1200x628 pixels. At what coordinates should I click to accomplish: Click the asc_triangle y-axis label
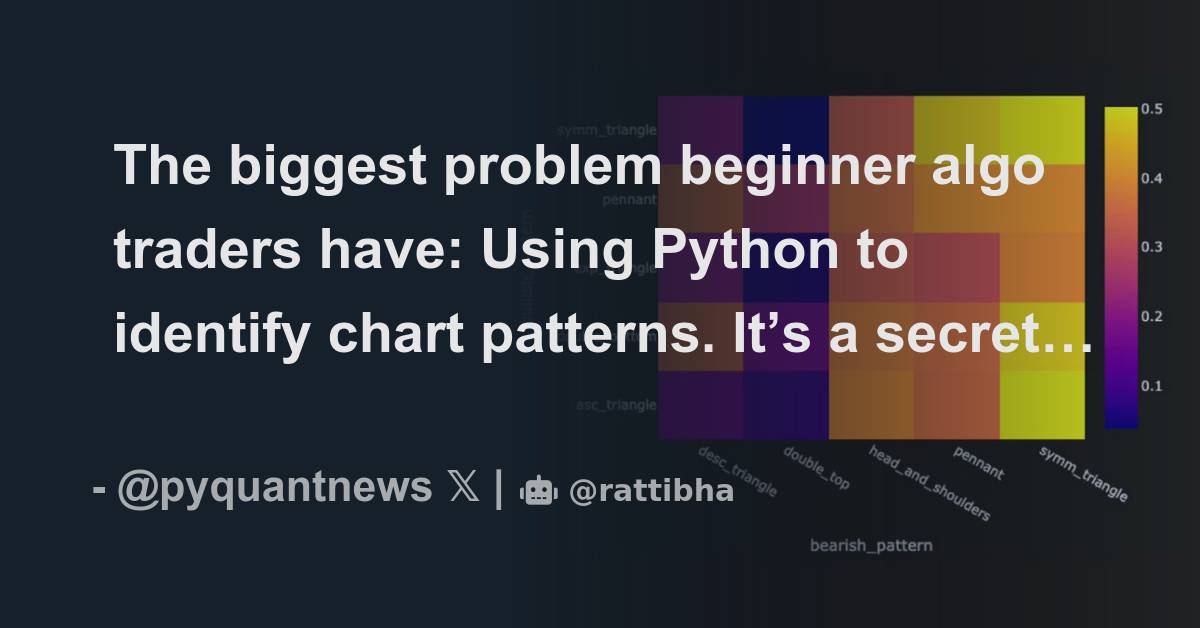(x=616, y=404)
